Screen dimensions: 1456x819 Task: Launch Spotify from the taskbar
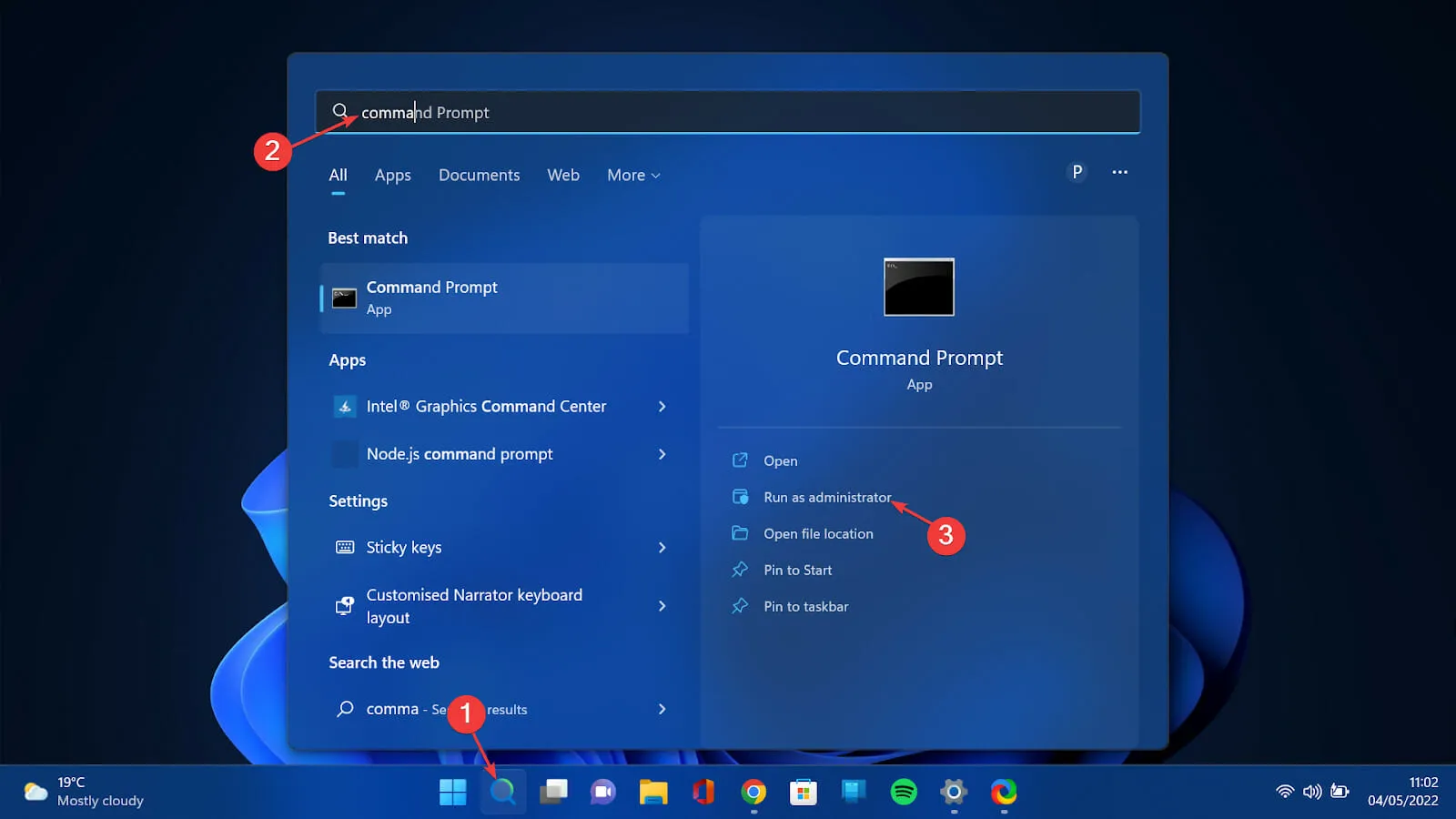(x=903, y=792)
